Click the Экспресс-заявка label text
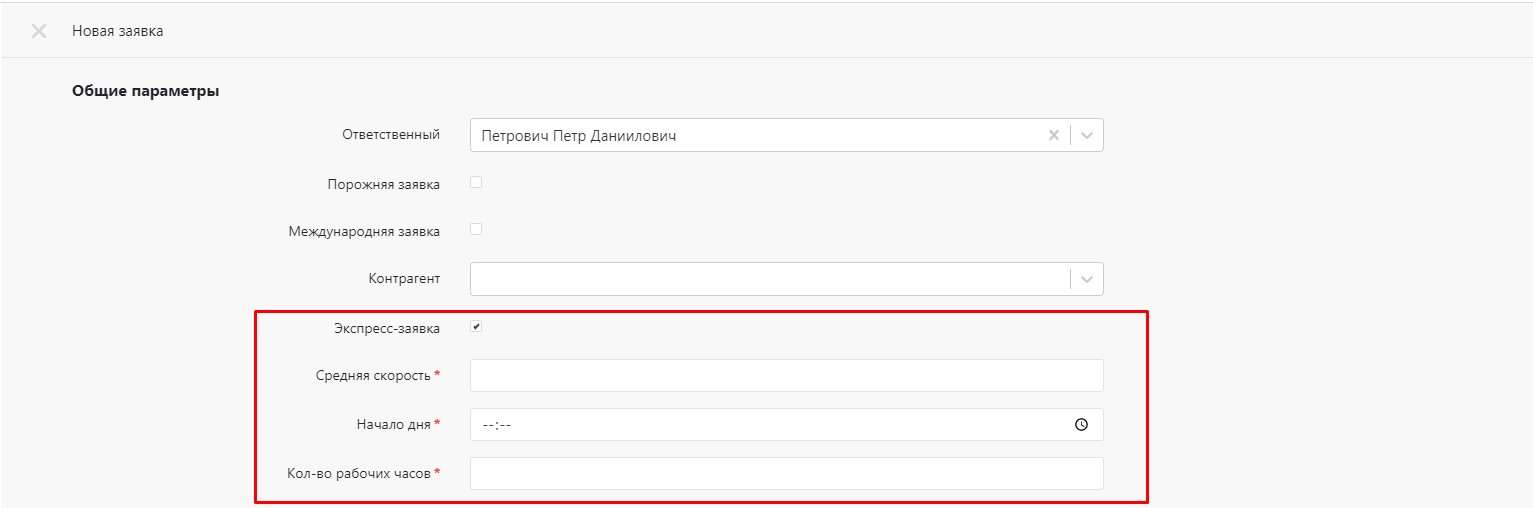1533x508 pixels. coord(387,328)
